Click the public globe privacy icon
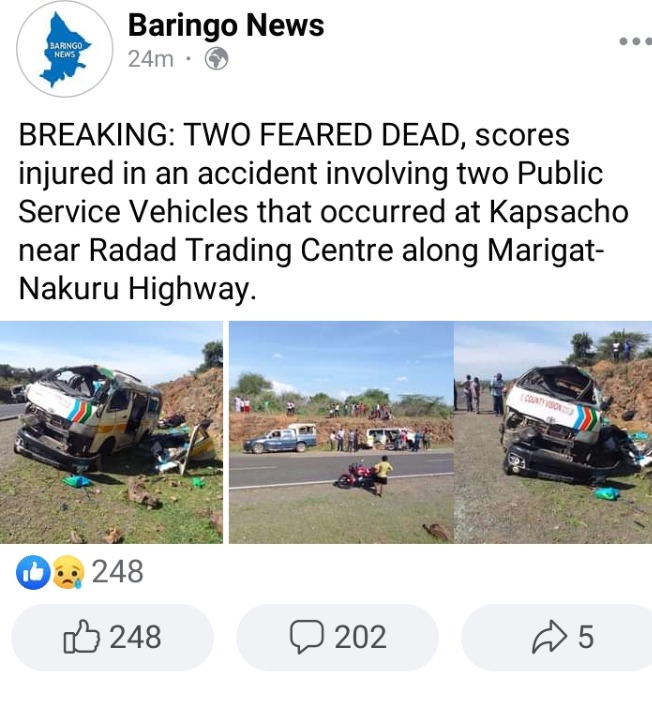 tap(217, 59)
